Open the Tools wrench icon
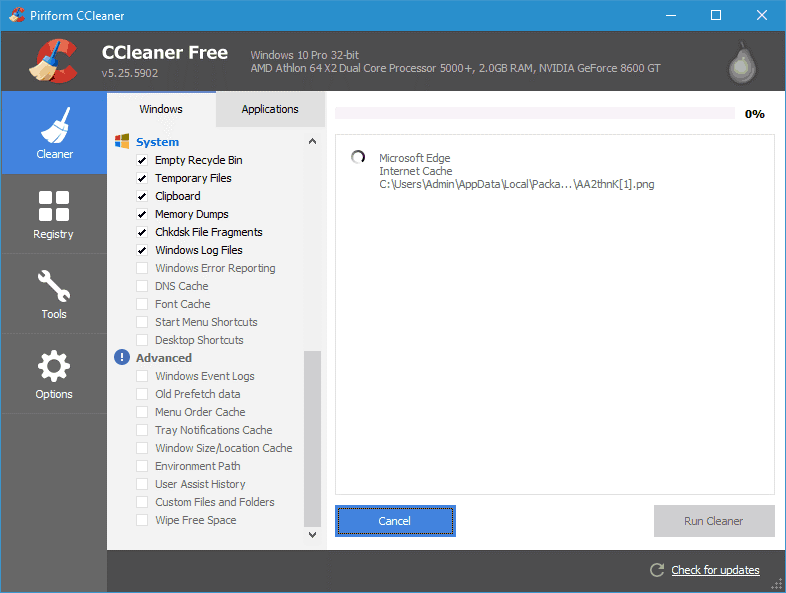 tap(53, 287)
